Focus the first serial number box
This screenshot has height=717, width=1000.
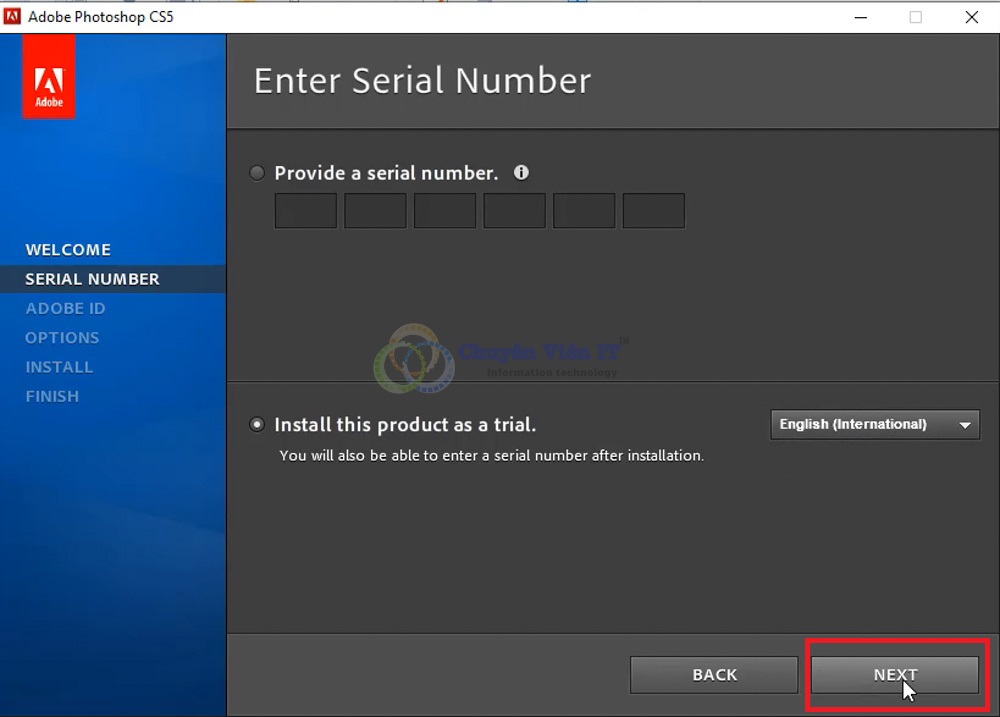(x=305, y=211)
